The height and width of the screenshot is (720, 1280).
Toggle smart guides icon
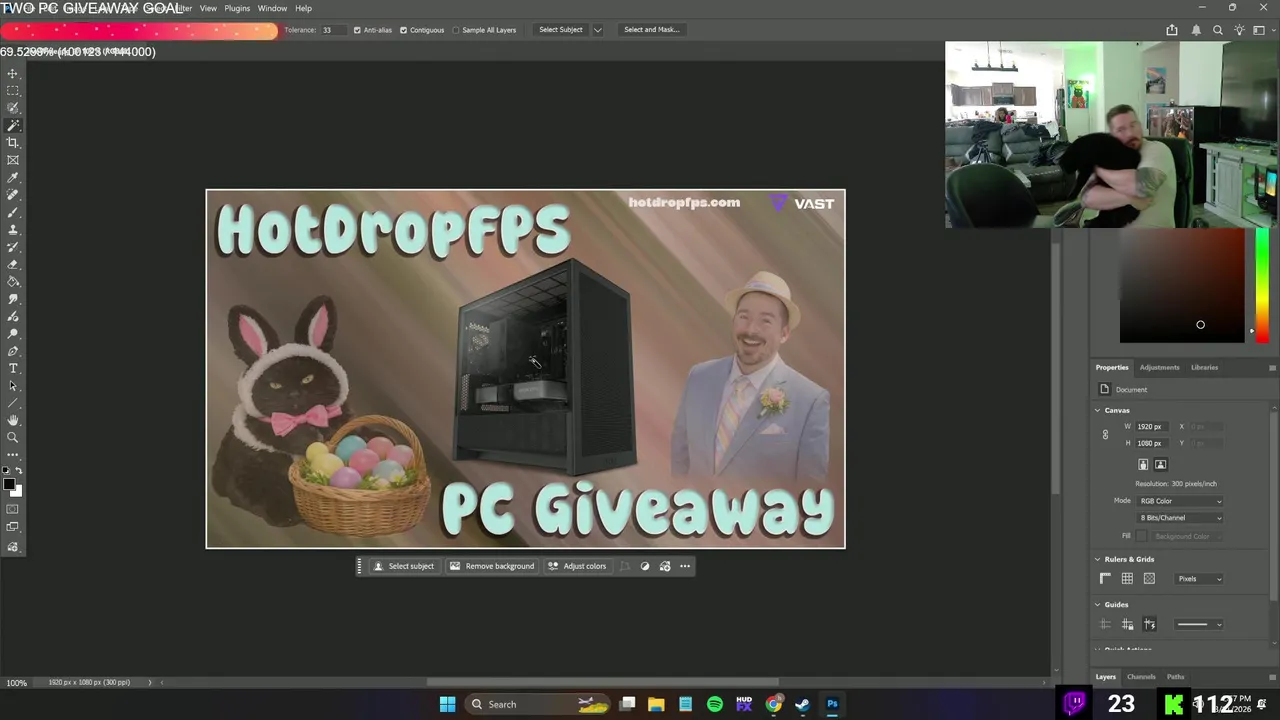tap(1149, 625)
